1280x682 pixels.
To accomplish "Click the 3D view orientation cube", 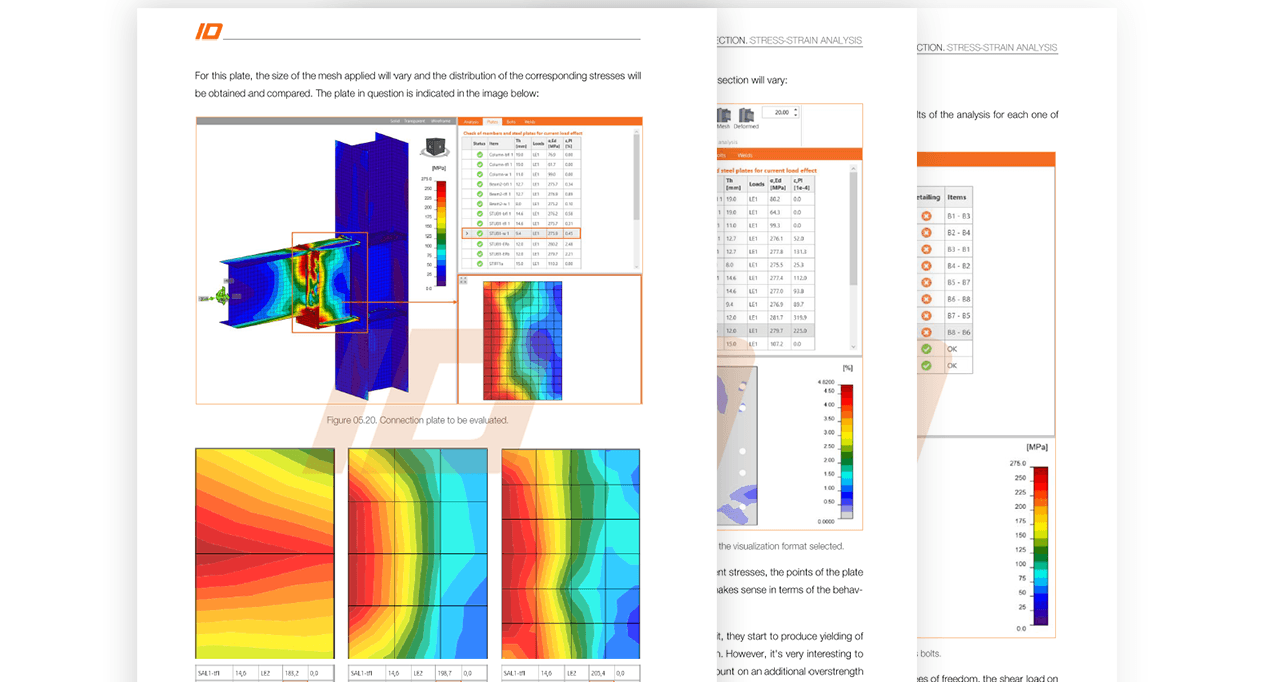I will point(435,147).
